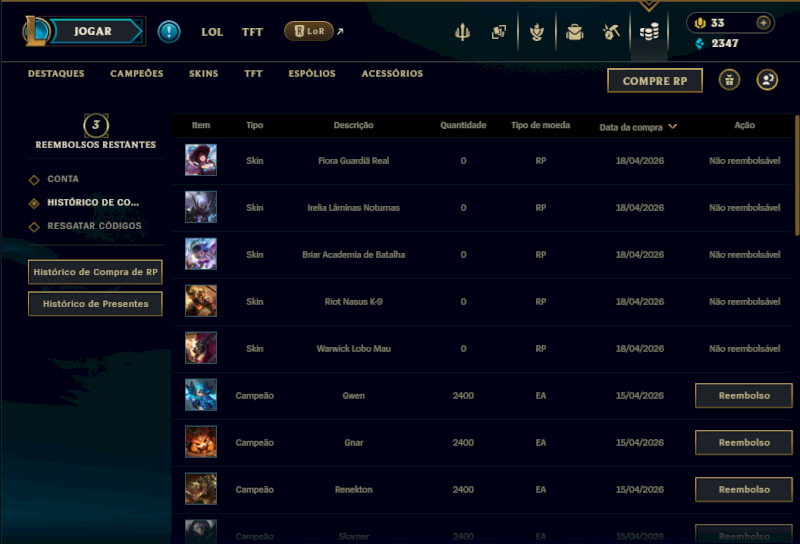Viewport: 800px width, 544px height.
Task: Open the DESTAQUES store tab
Action: 56,73
